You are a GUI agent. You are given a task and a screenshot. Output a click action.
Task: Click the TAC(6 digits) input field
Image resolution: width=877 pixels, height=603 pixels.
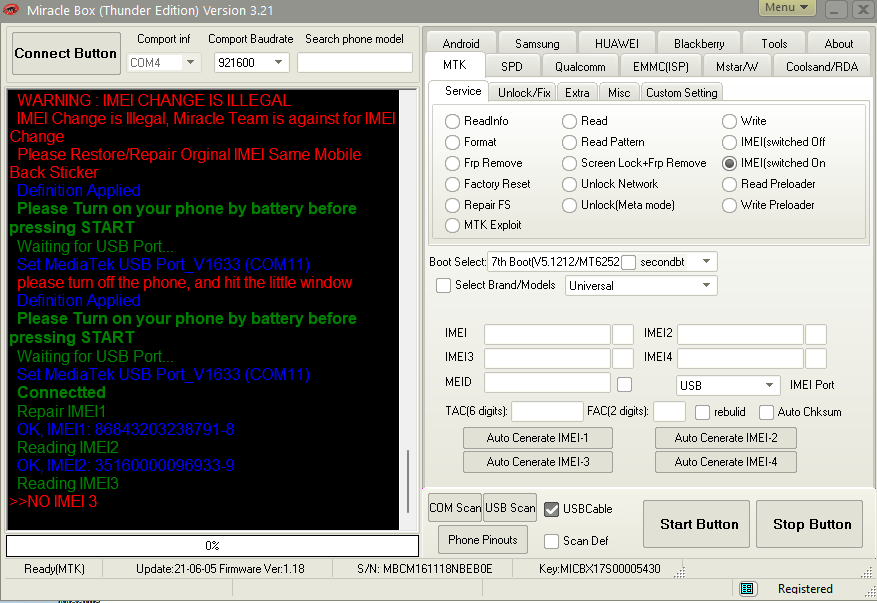(547, 412)
